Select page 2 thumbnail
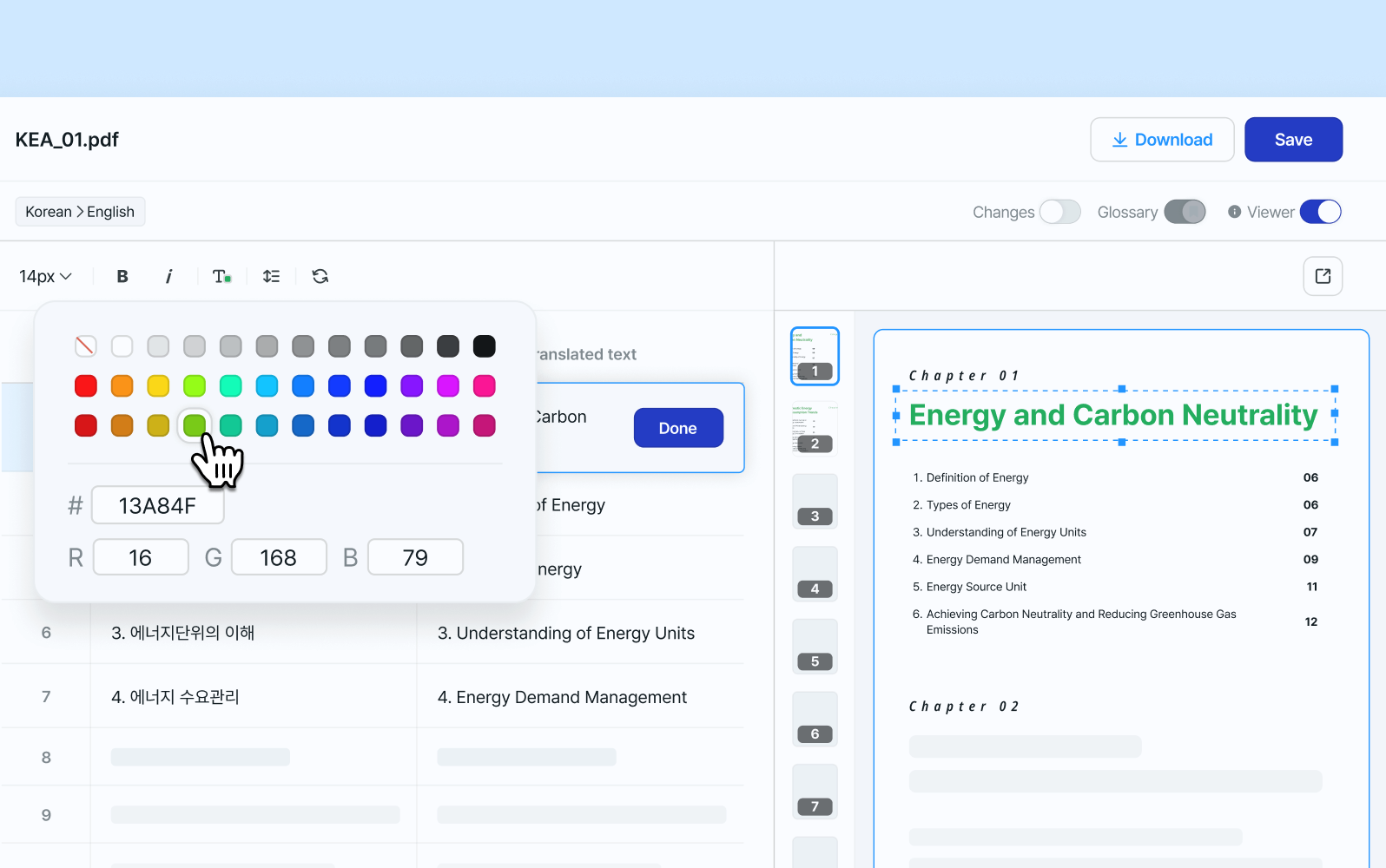1386x868 pixels. (815, 429)
